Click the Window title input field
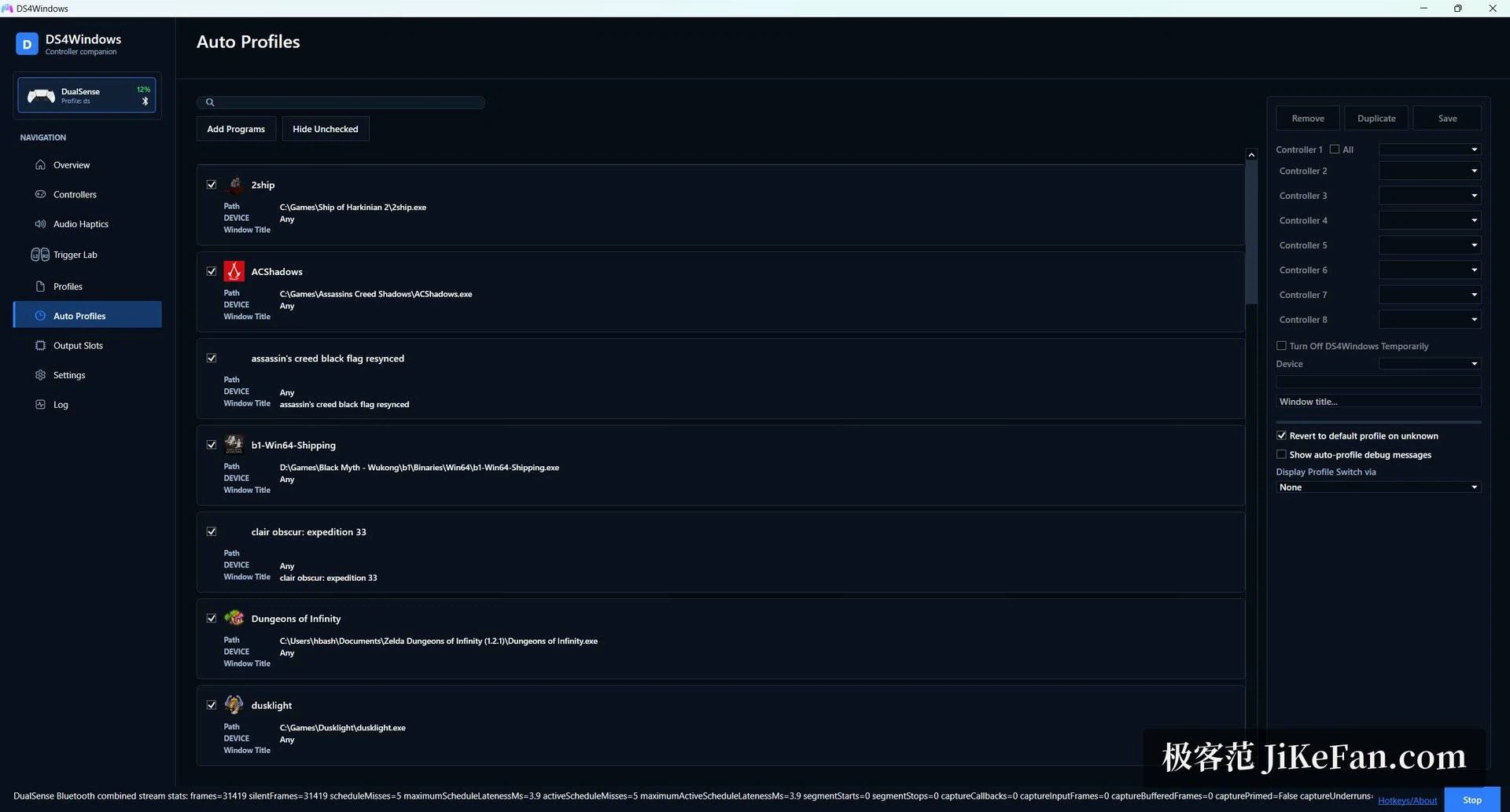This screenshot has width=1510, height=812. coord(1379,402)
